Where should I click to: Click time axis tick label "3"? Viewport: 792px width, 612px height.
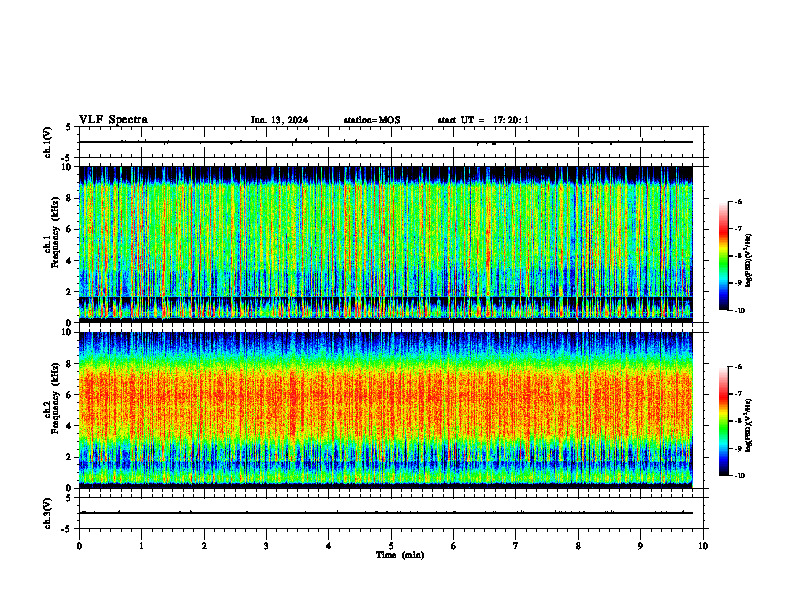266,546
